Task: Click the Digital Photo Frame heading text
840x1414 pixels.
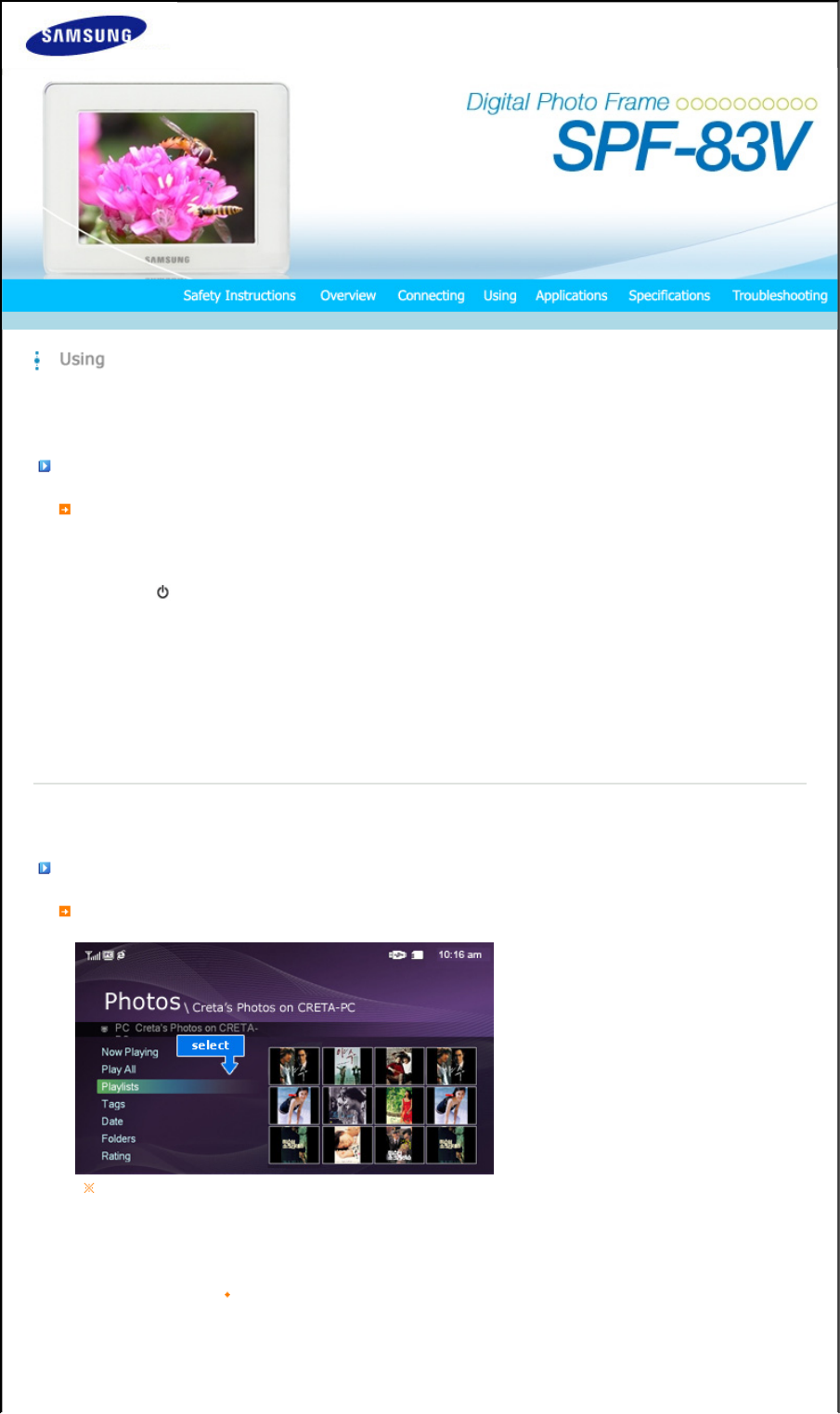Action: click(x=567, y=101)
